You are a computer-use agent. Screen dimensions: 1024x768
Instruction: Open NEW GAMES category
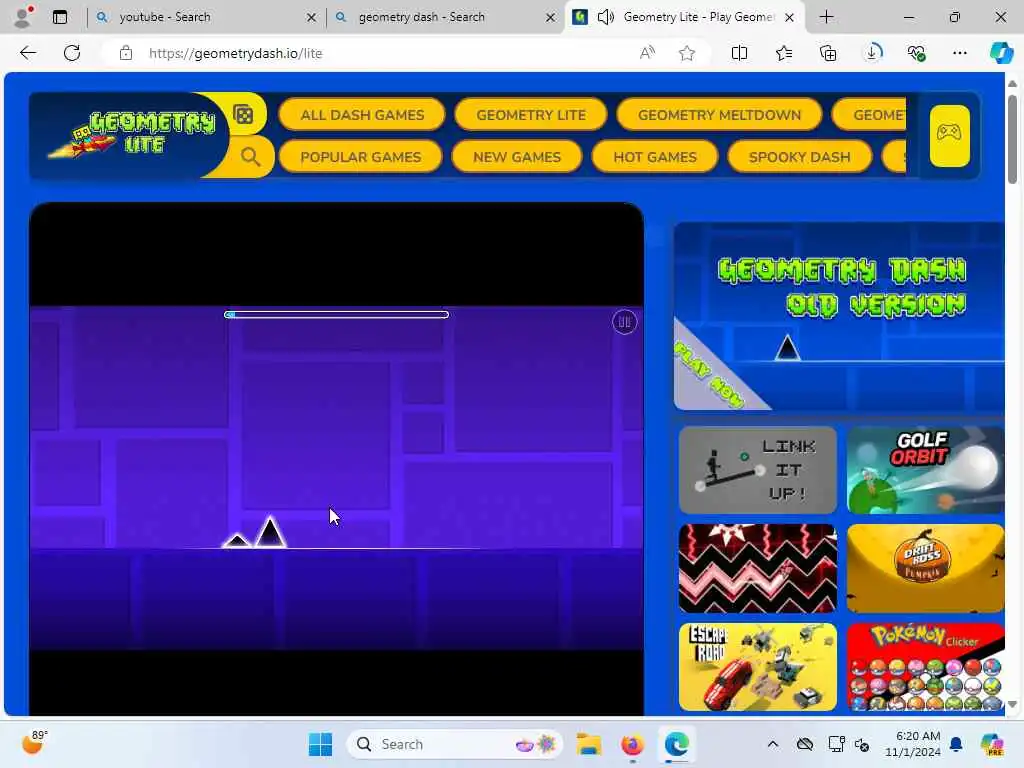[517, 157]
